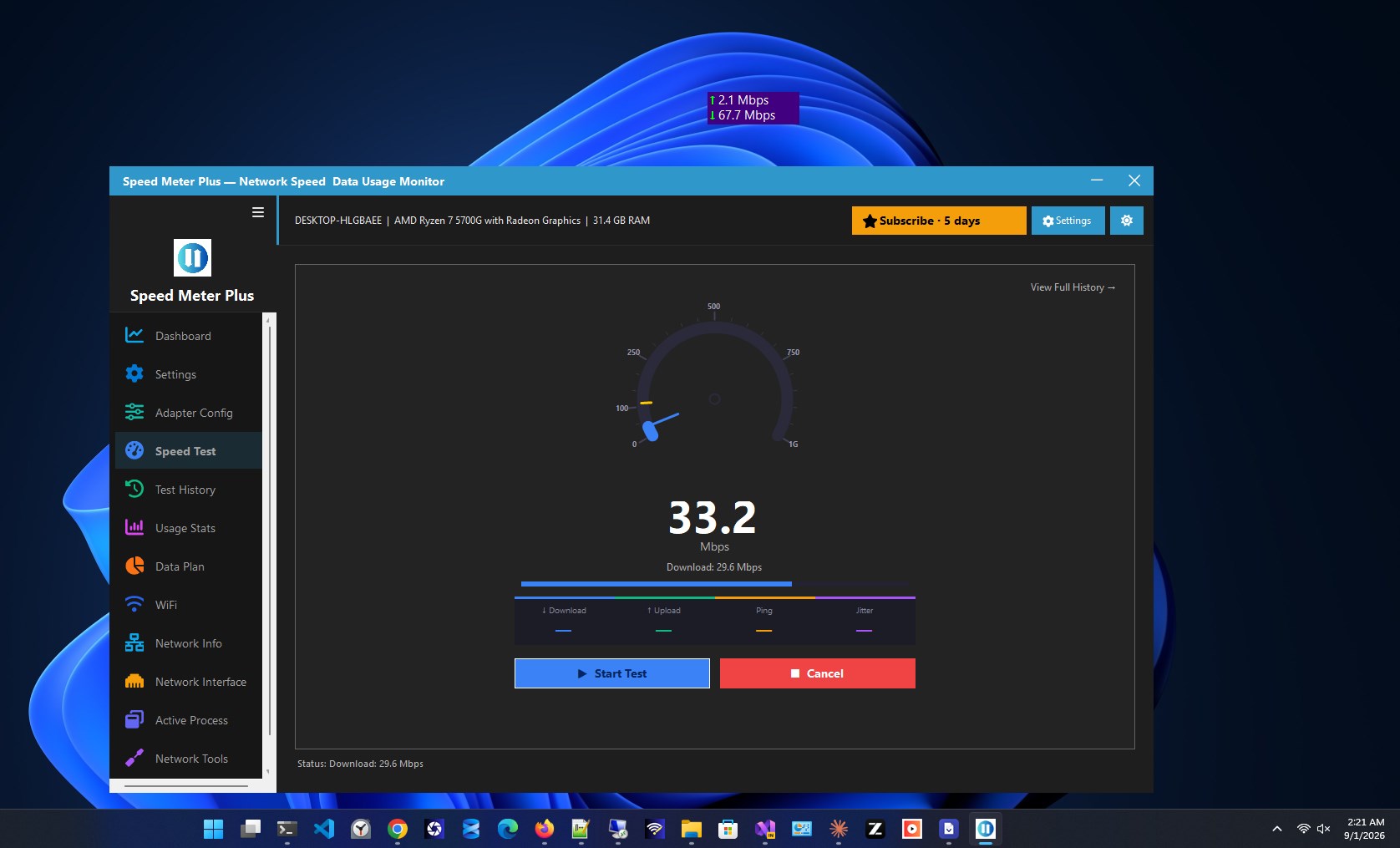Click the taskbar clock showing 2:21 AM

pyautogui.click(x=1365, y=829)
